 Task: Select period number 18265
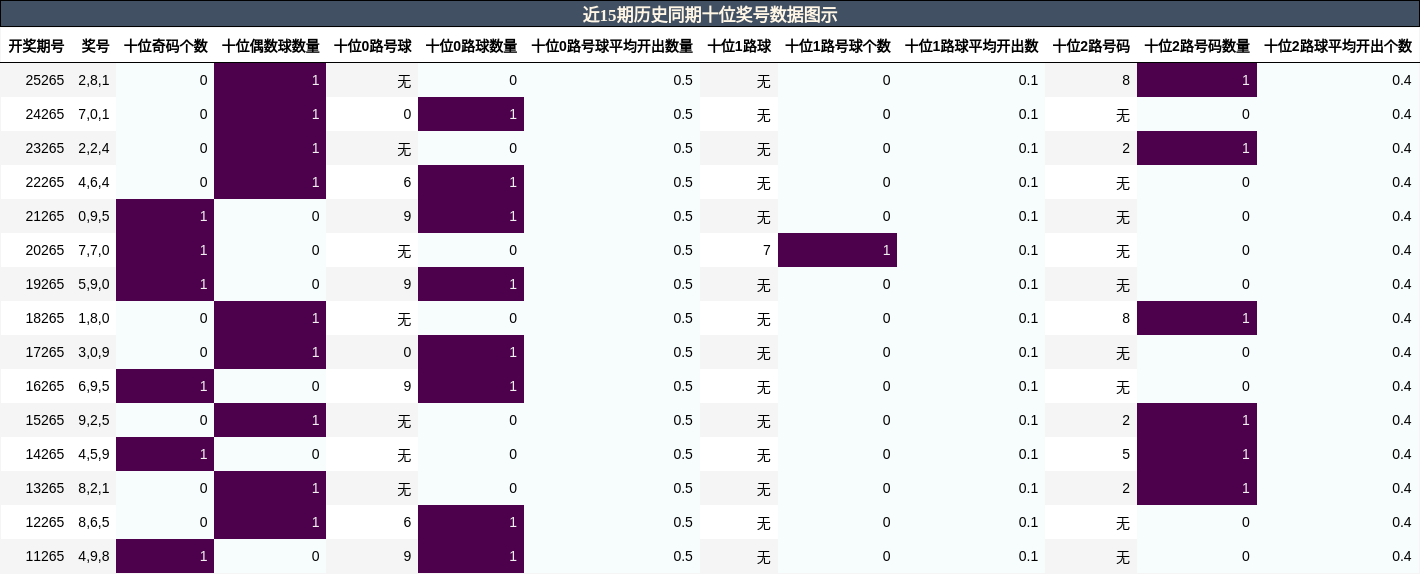pos(45,318)
